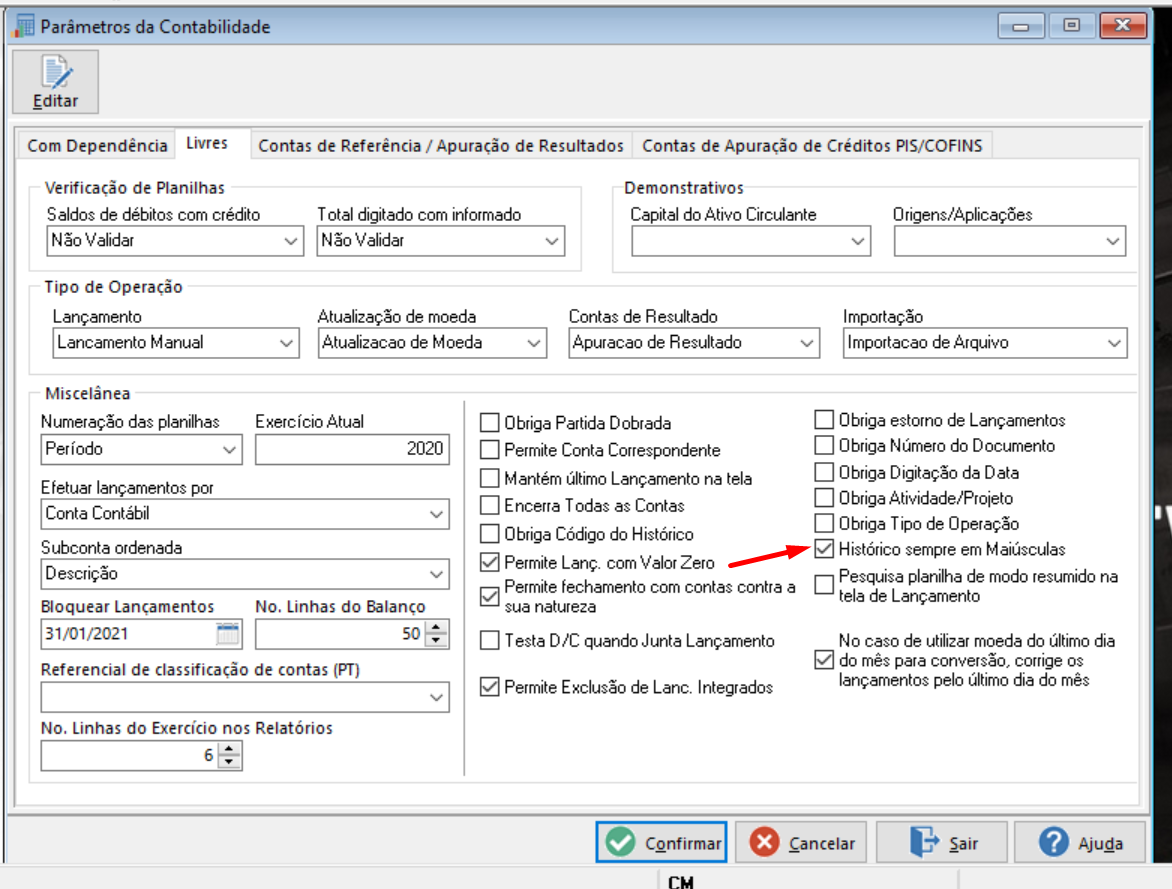
Task: Click the Parâmetros da Contabilidade title bar icon
Action: 24,26
